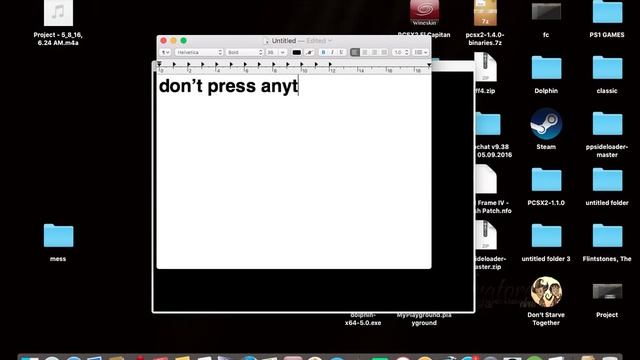
Task: Toggle bold formatting
Action: click(x=323, y=52)
